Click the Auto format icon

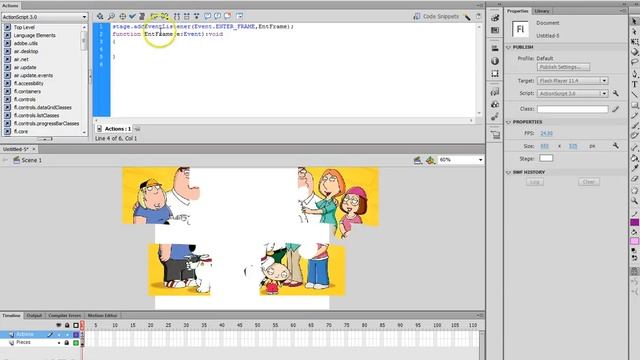tap(142, 16)
